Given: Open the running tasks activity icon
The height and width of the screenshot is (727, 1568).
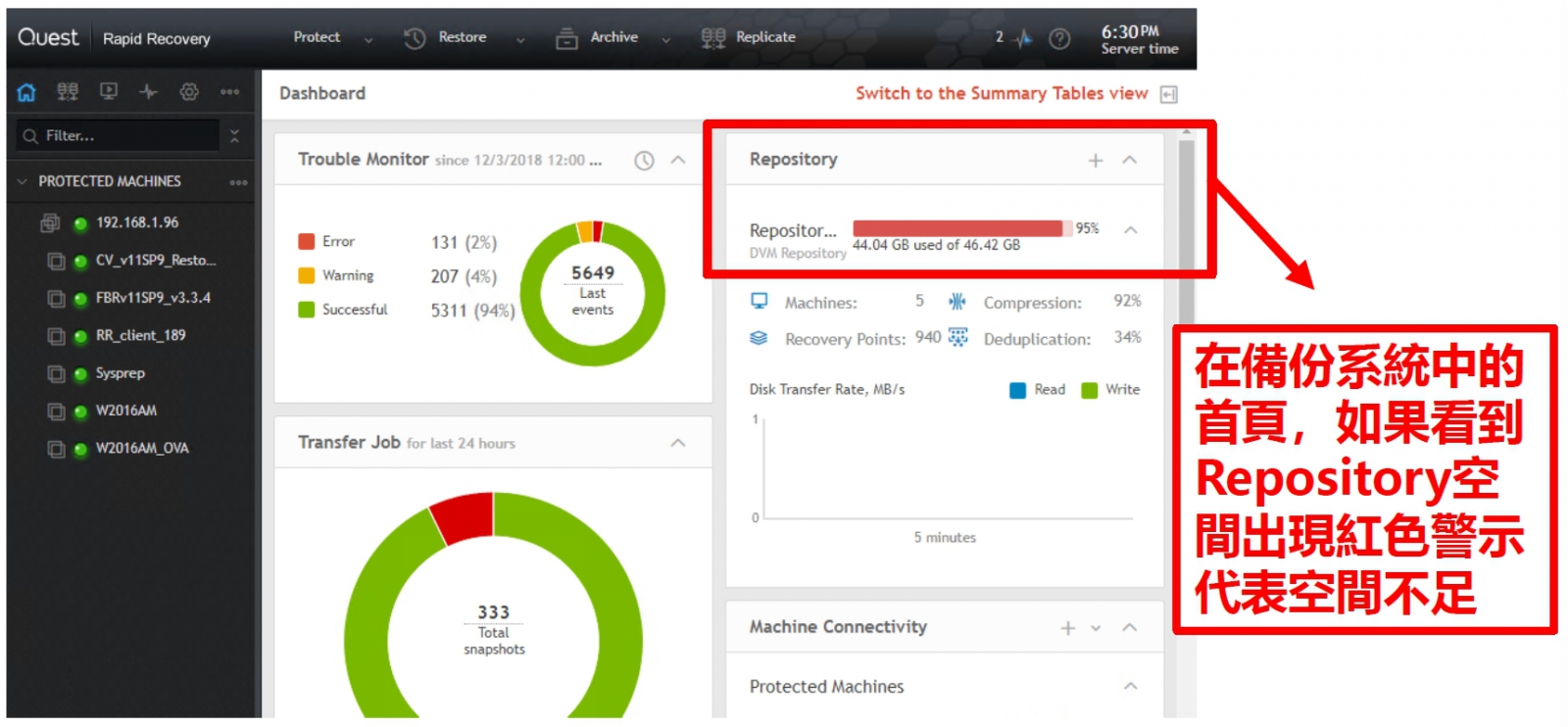Looking at the screenshot, I should click(x=1024, y=38).
